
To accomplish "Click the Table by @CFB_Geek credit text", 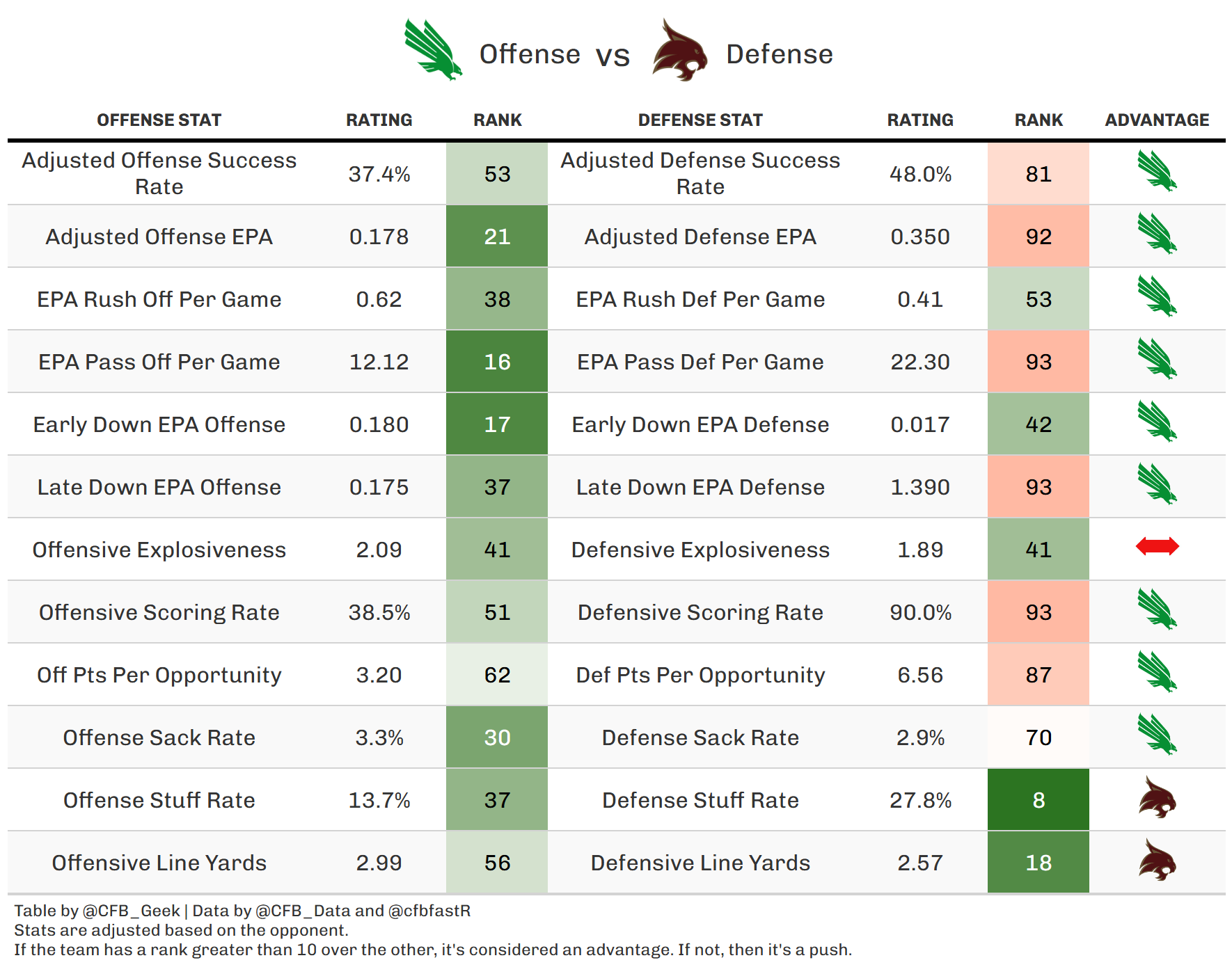I will pyautogui.click(x=97, y=911).
